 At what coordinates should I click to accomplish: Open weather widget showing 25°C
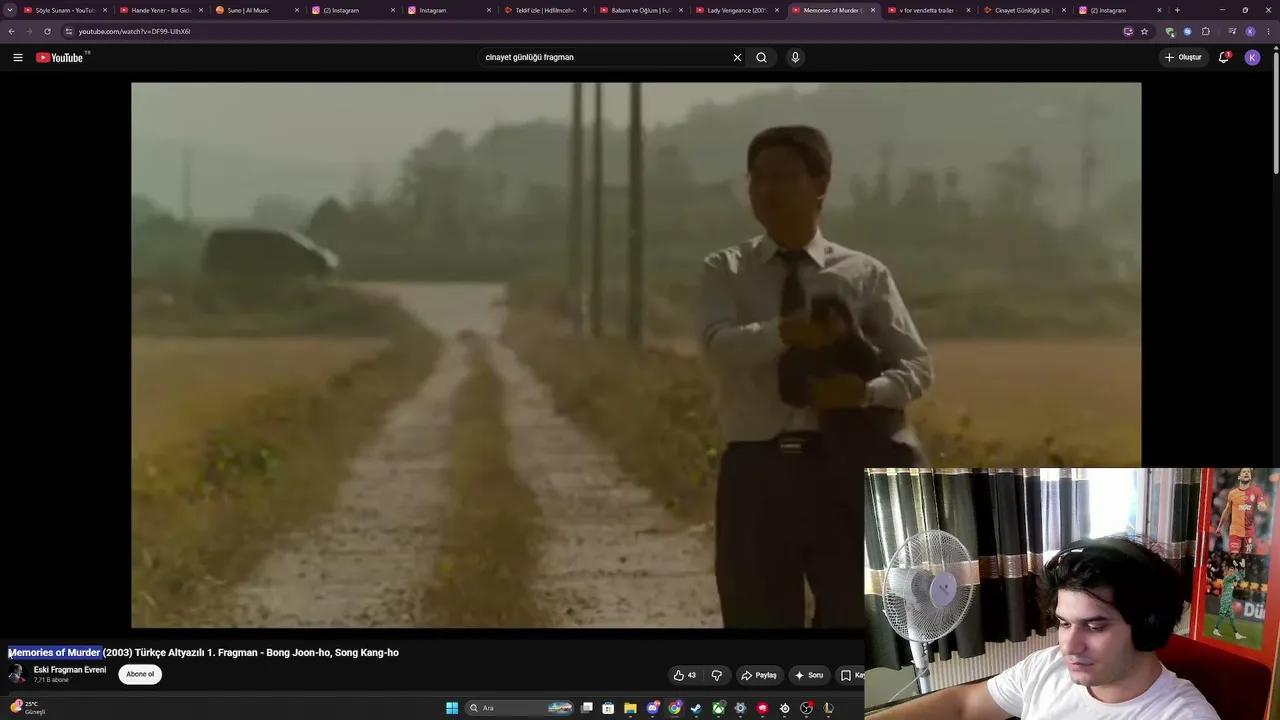click(x=28, y=708)
